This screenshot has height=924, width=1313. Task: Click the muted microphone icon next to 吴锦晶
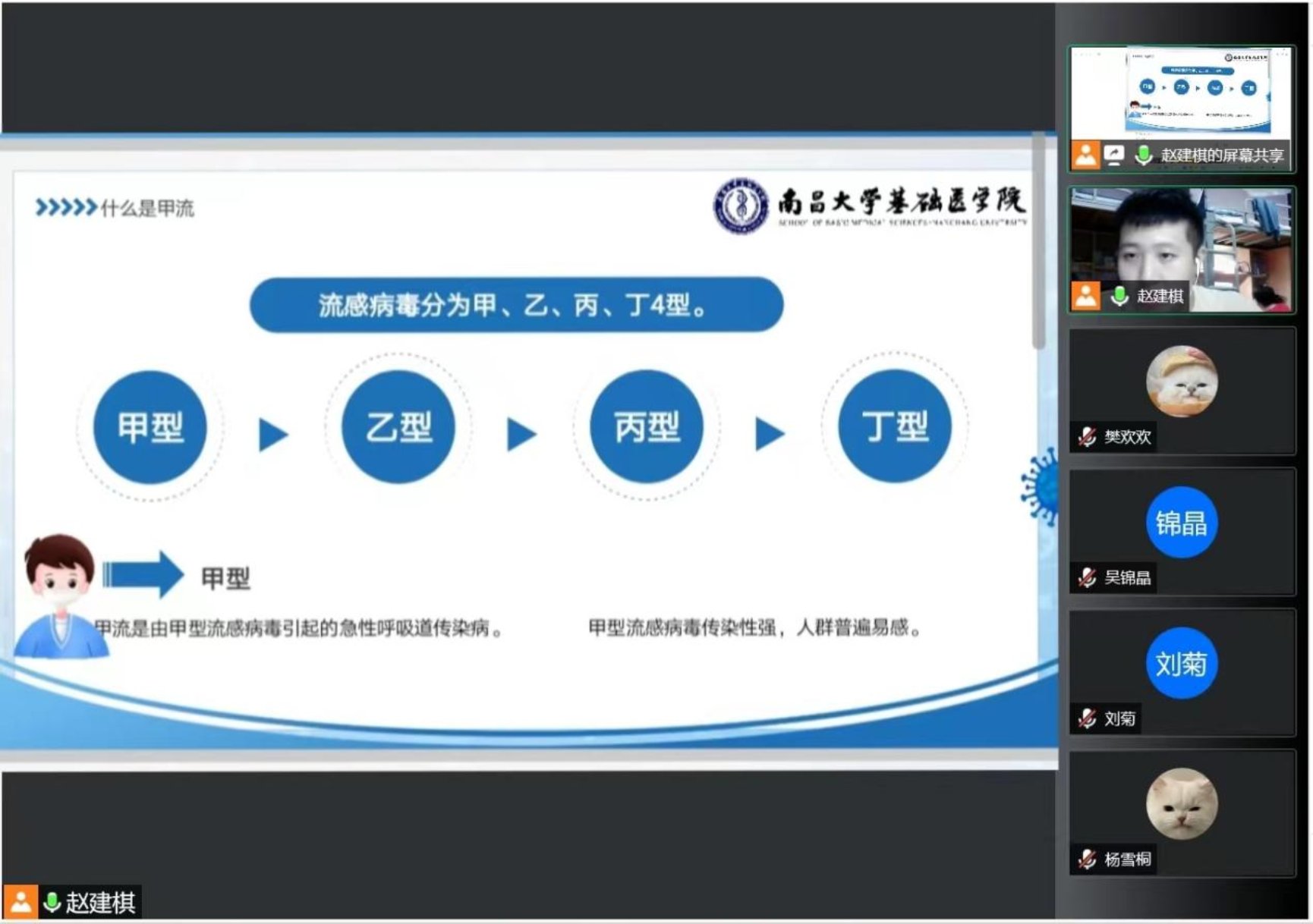(x=1087, y=577)
